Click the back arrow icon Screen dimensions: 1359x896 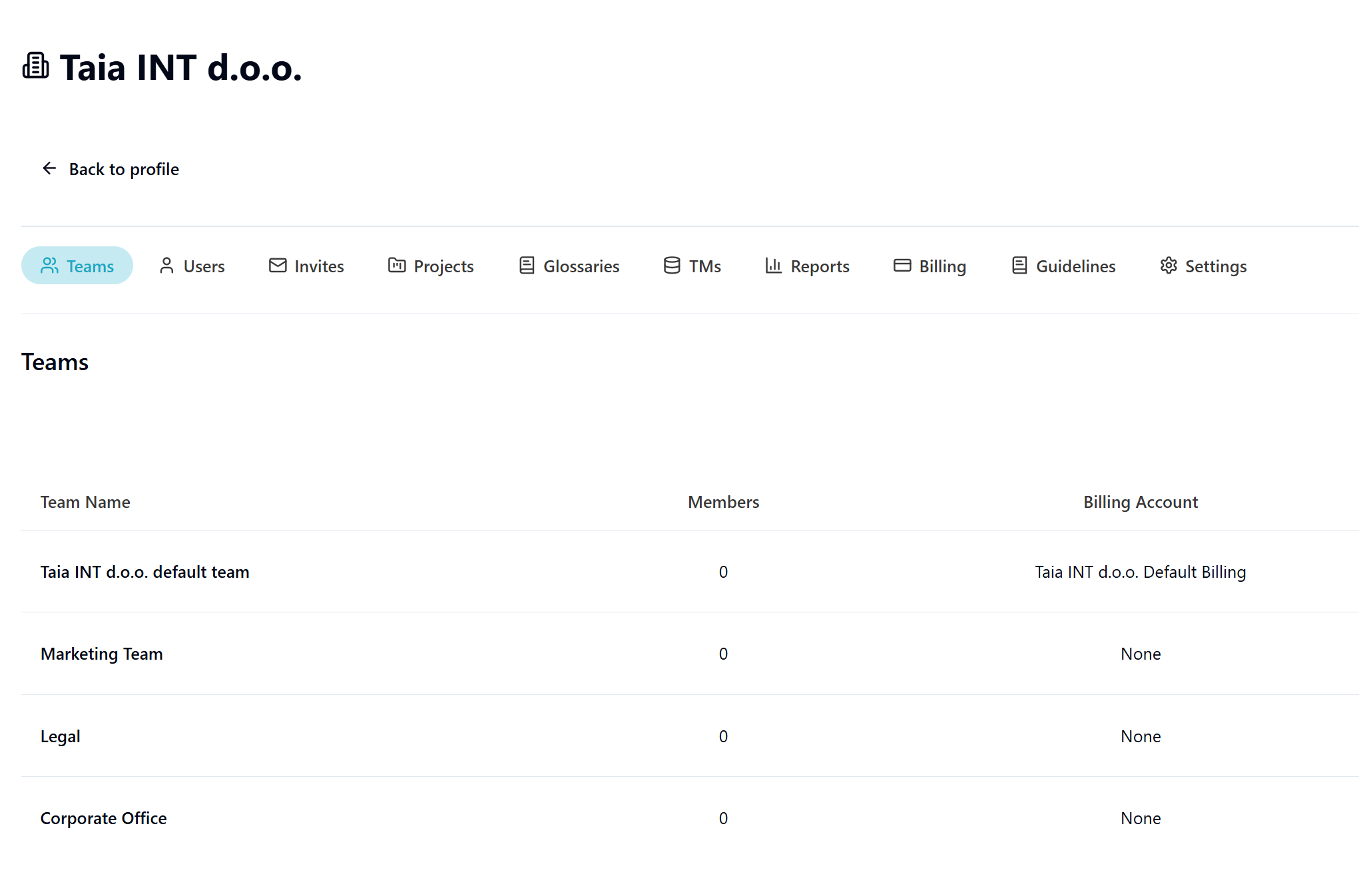pyautogui.click(x=49, y=168)
